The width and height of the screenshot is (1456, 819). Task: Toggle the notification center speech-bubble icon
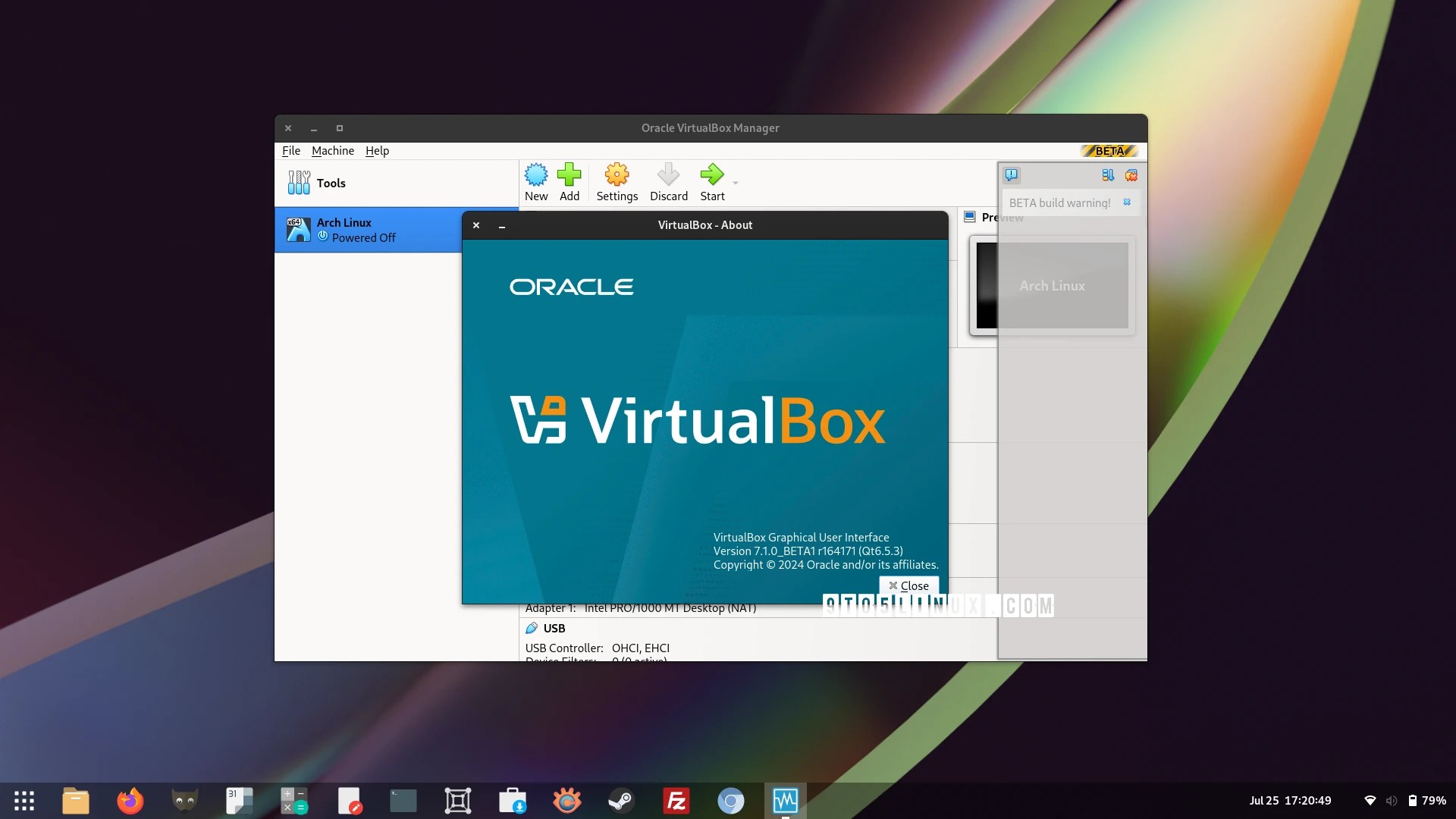1012,175
